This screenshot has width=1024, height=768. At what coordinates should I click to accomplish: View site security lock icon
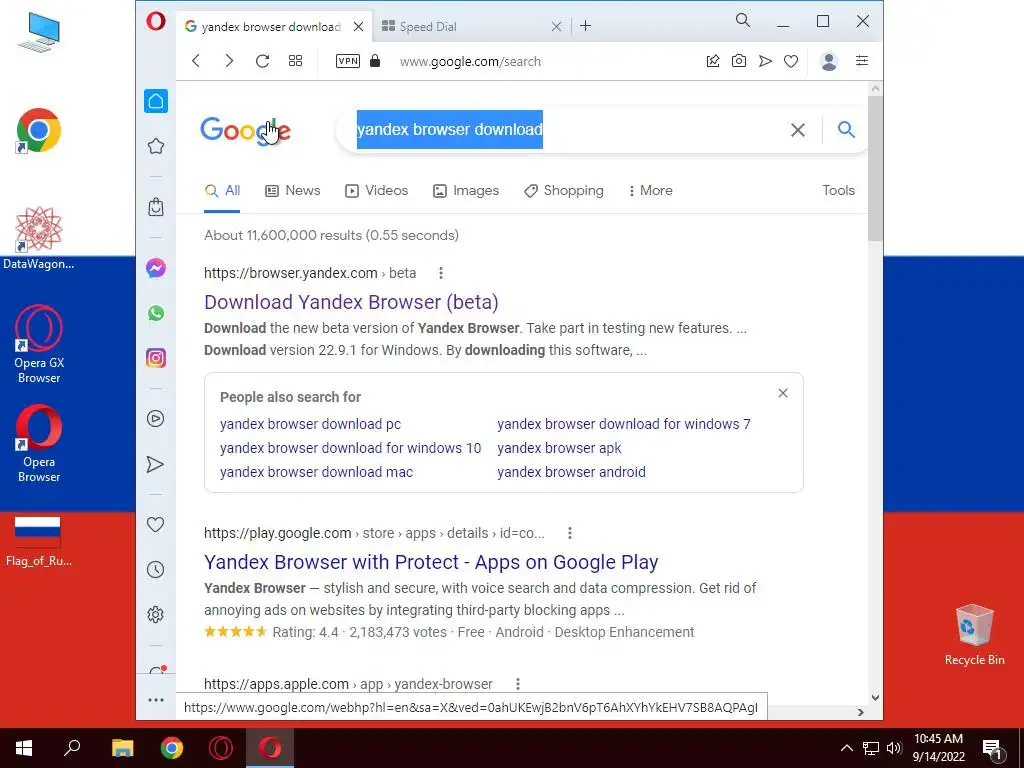coord(375,61)
